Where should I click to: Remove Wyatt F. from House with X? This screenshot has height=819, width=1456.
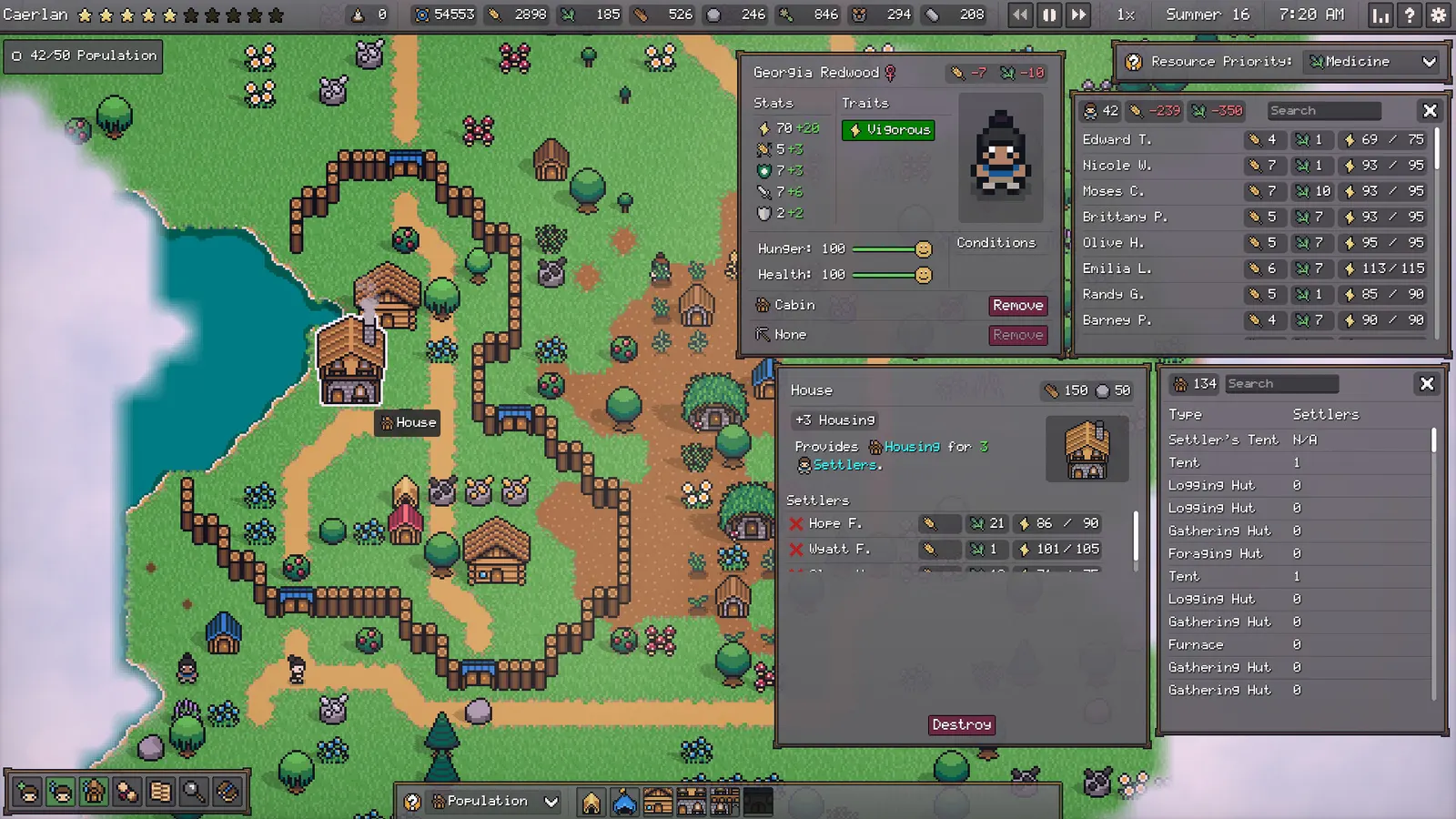(796, 550)
